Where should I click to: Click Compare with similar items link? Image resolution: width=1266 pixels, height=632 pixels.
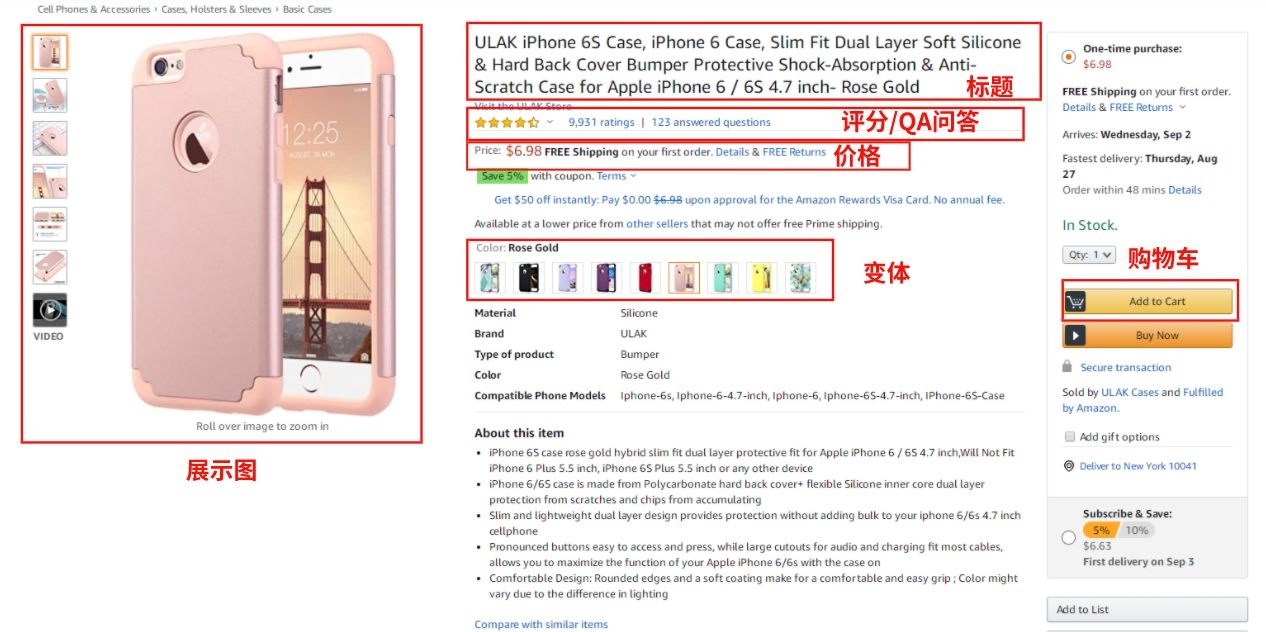pos(541,624)
